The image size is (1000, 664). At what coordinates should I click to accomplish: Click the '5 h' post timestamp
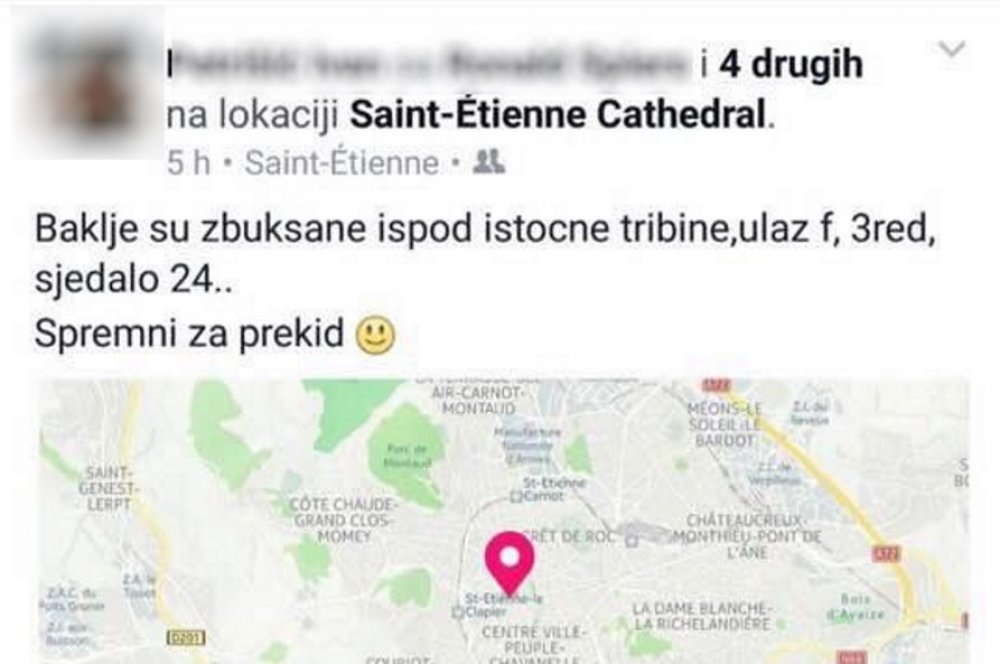pos(189,163)
